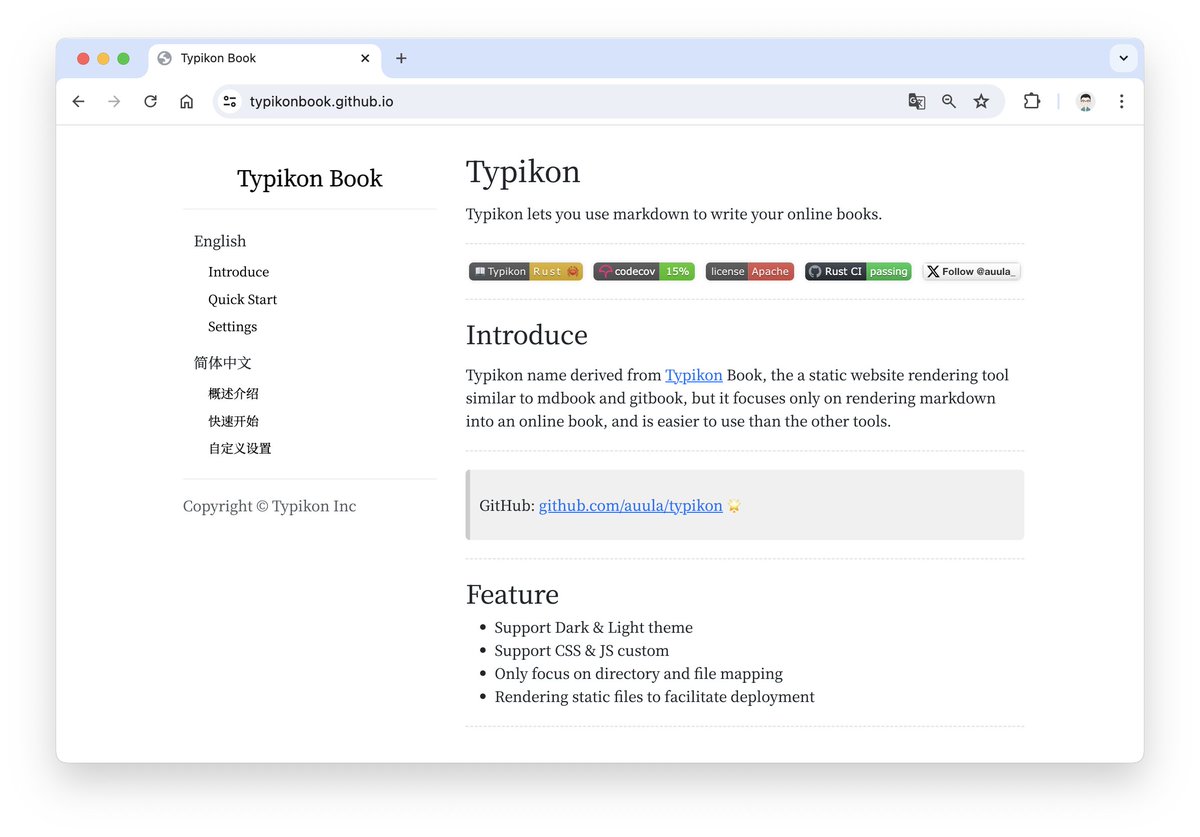Click 'Rendering static files to facilitate deployment'

[655, 697]
